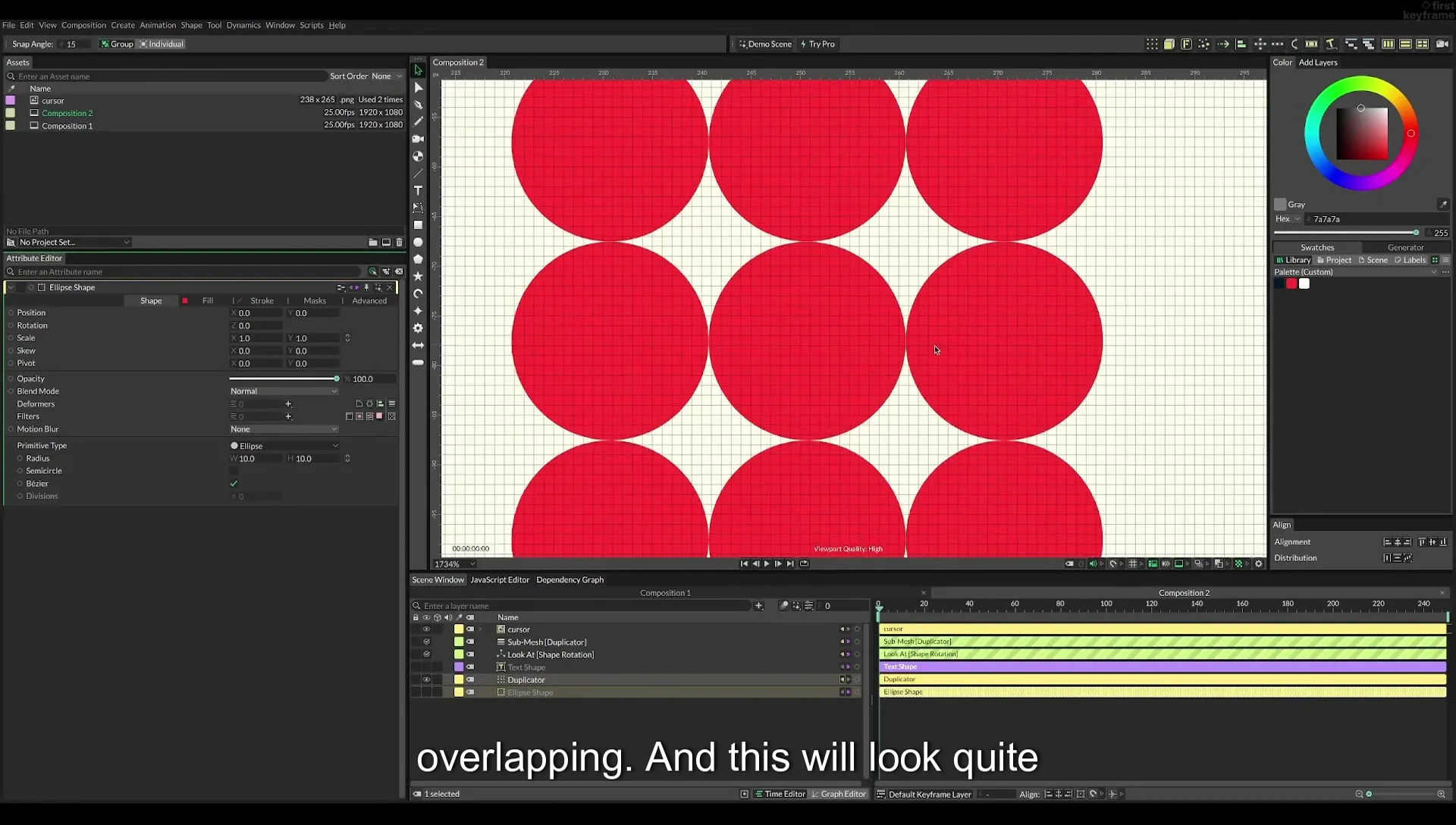Image resolution: width=1456 pixels, height=825 pixels.
Task: Play the composition in the viewport
Action: click(x=767, y=564)
